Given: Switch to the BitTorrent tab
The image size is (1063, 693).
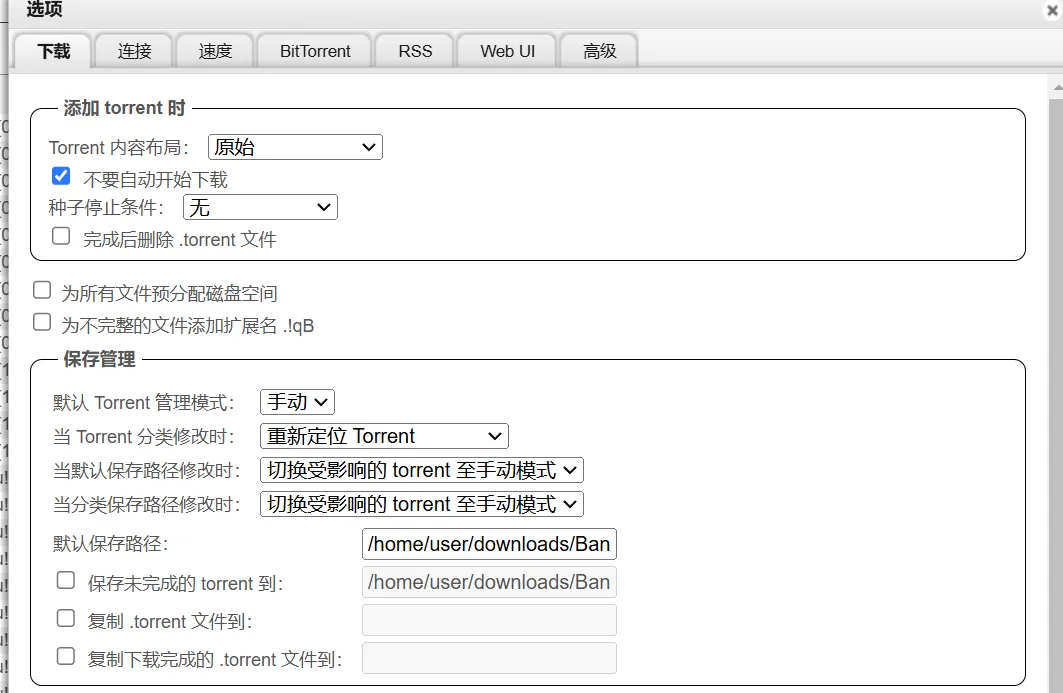Looking at the screenshot, I should (315, 52).
